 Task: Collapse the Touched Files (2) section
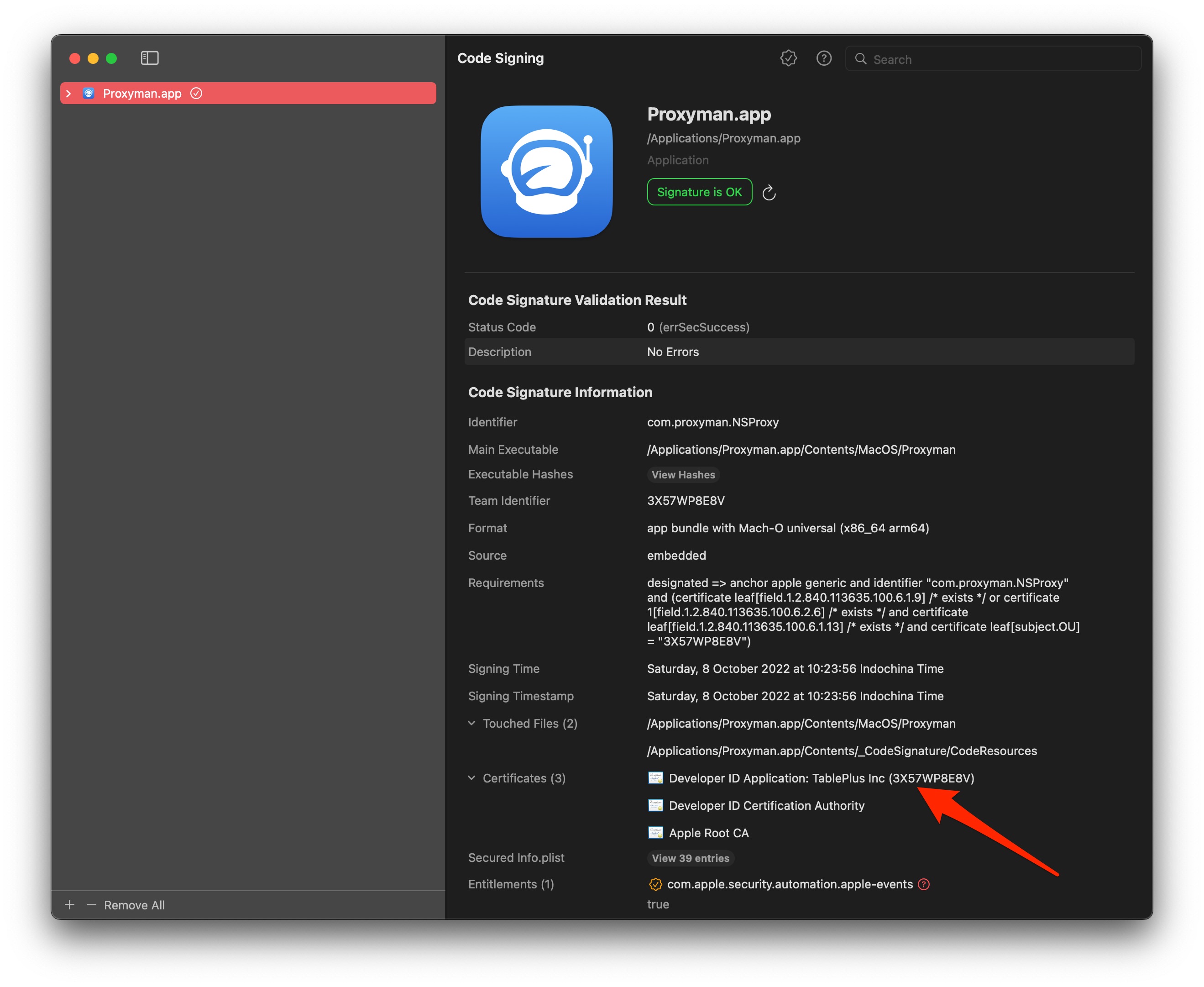pyautogui.click(x=471, y=723)
